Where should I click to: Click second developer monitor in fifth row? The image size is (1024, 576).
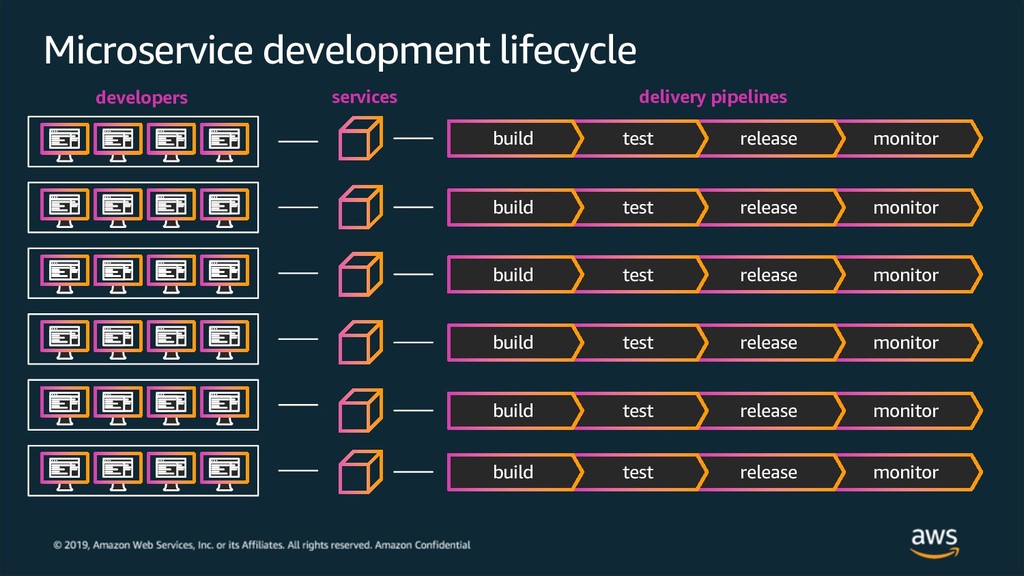point(118,406)
